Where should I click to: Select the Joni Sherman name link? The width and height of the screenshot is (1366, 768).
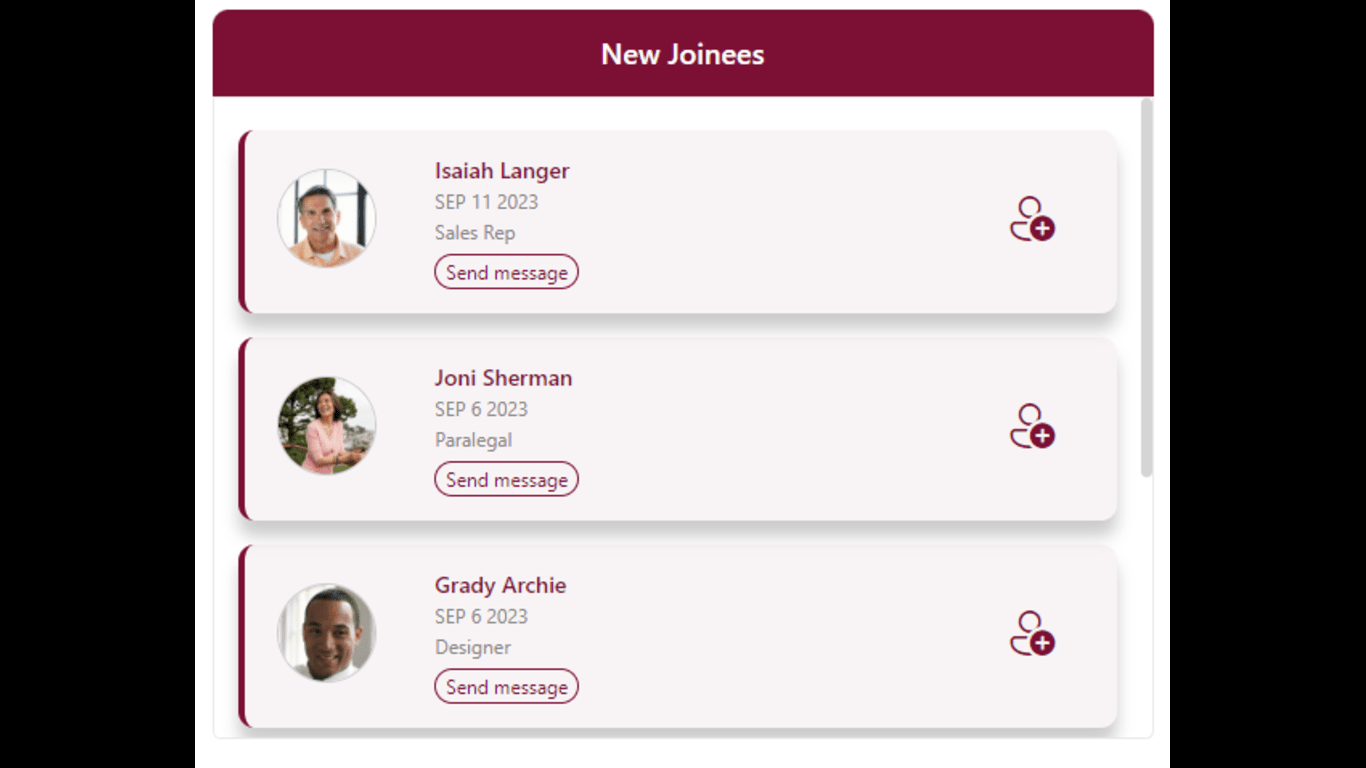point(503,378)
